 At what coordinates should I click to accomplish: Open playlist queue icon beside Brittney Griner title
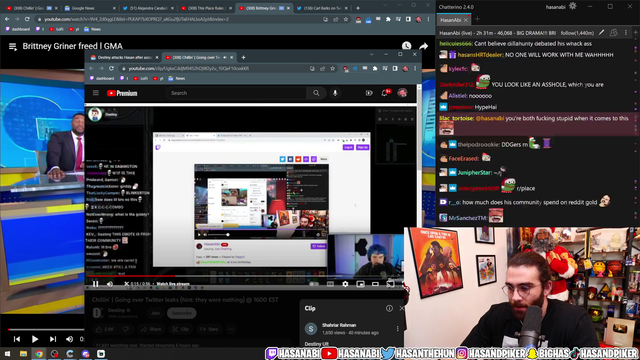pyautogui.click(x=13, y=47)
